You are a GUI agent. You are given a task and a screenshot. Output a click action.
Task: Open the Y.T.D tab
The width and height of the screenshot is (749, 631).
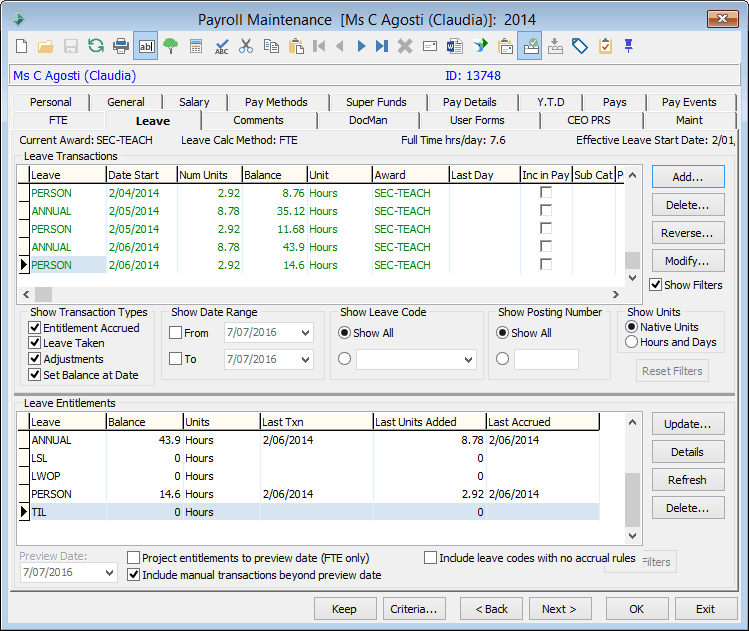point(551,102)
